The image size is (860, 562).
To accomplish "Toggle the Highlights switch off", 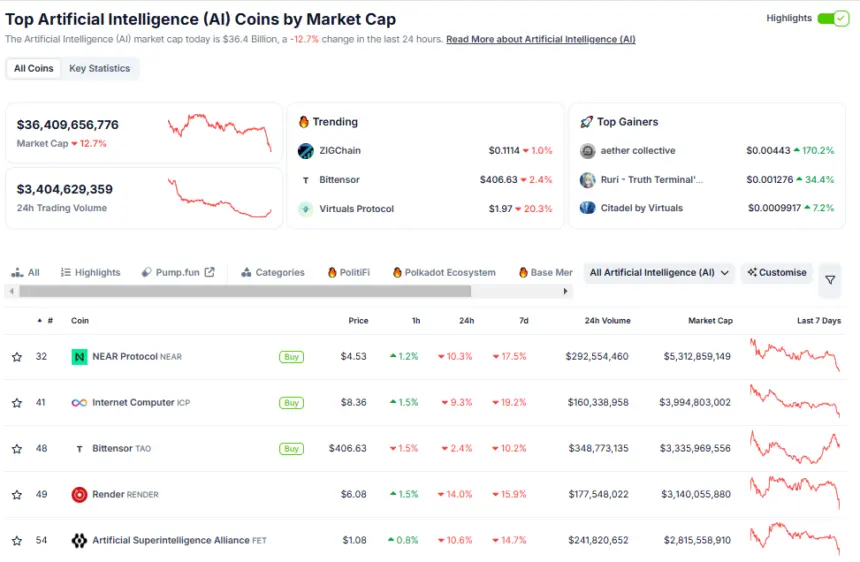I will 832,18.
